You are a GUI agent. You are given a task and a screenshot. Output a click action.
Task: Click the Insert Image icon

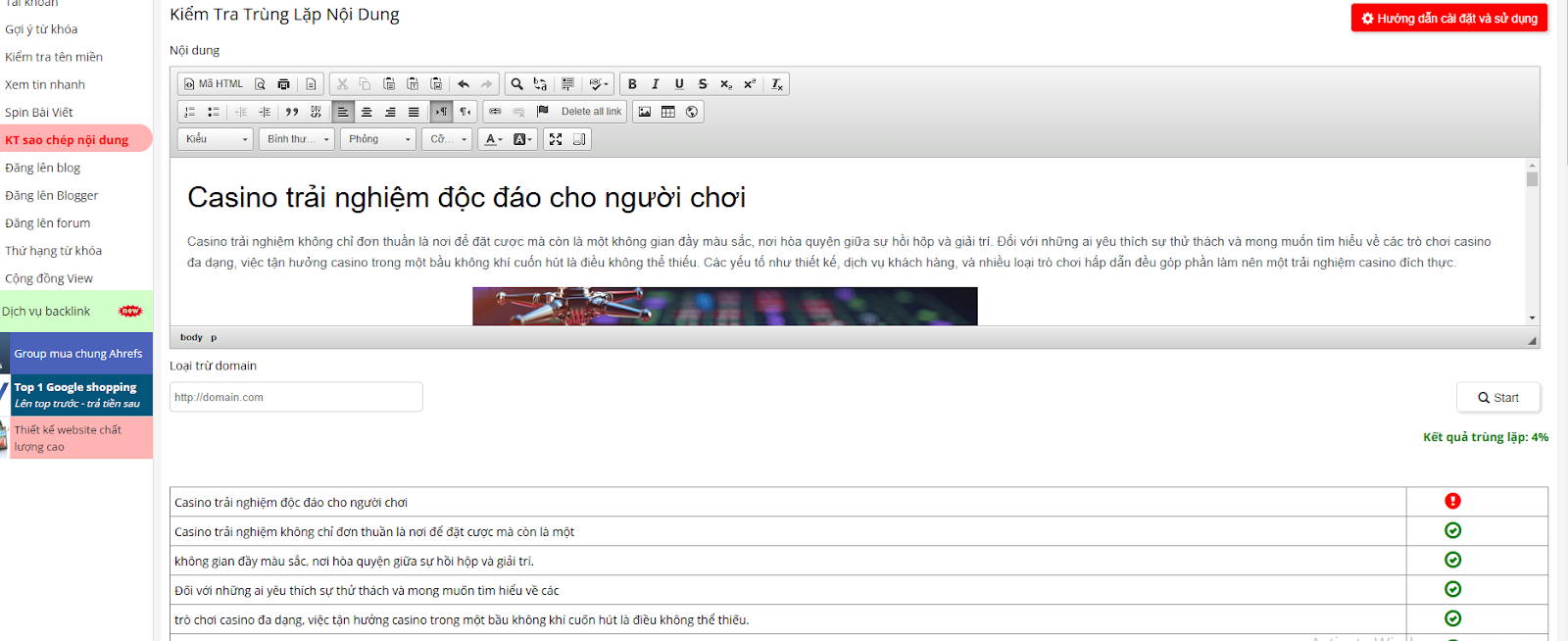[x=645, y=112]
